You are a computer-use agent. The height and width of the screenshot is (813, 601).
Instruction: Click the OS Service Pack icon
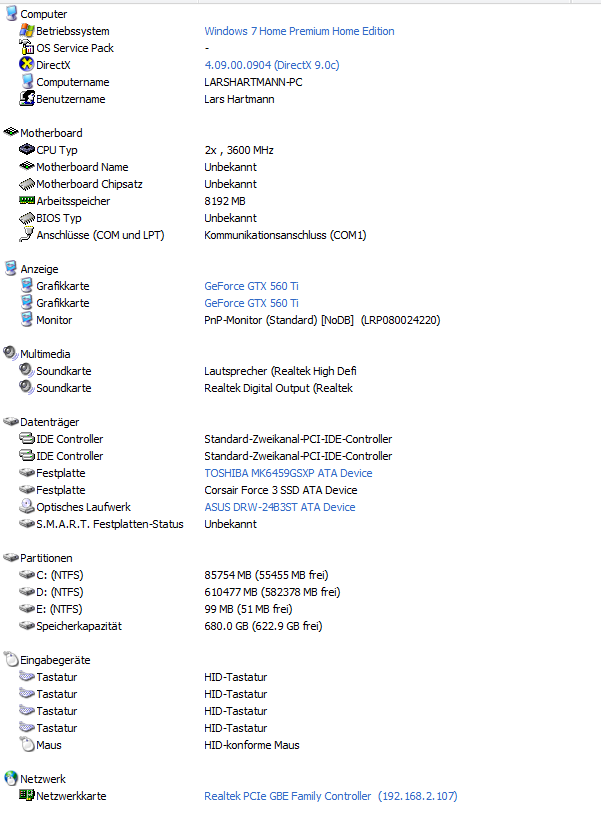pos(26,48)
